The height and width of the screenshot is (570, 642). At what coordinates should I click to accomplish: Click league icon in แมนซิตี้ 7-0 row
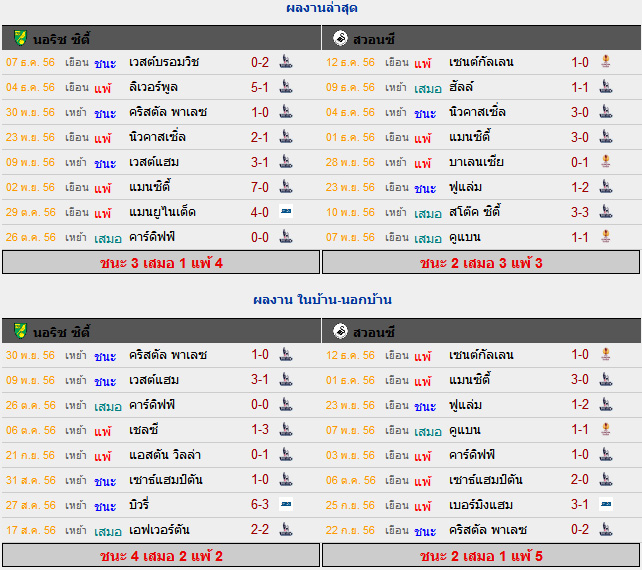pos(286,186)
